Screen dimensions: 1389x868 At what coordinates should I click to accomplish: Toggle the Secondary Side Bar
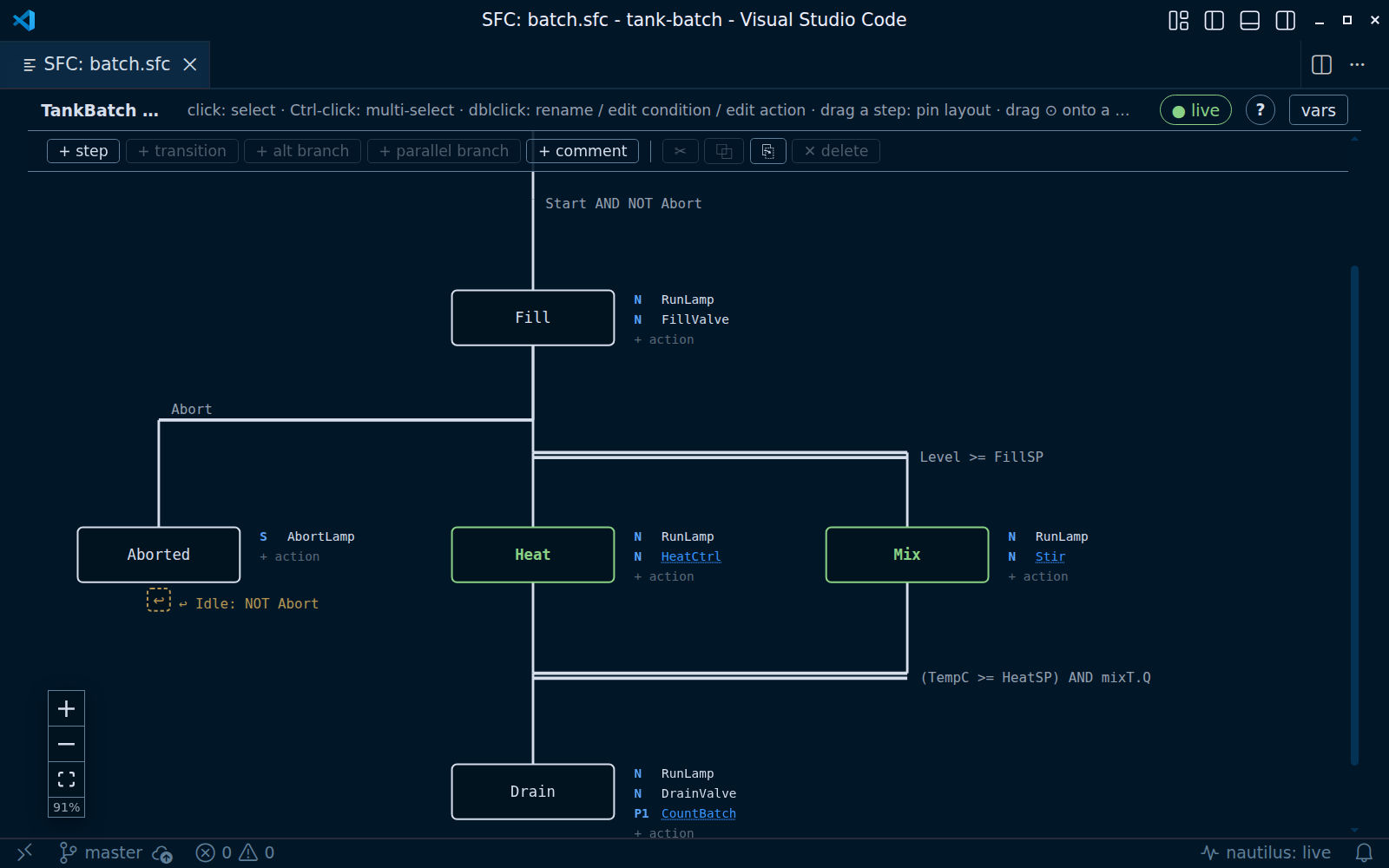pyautogui.click(x=1285, y=20)
